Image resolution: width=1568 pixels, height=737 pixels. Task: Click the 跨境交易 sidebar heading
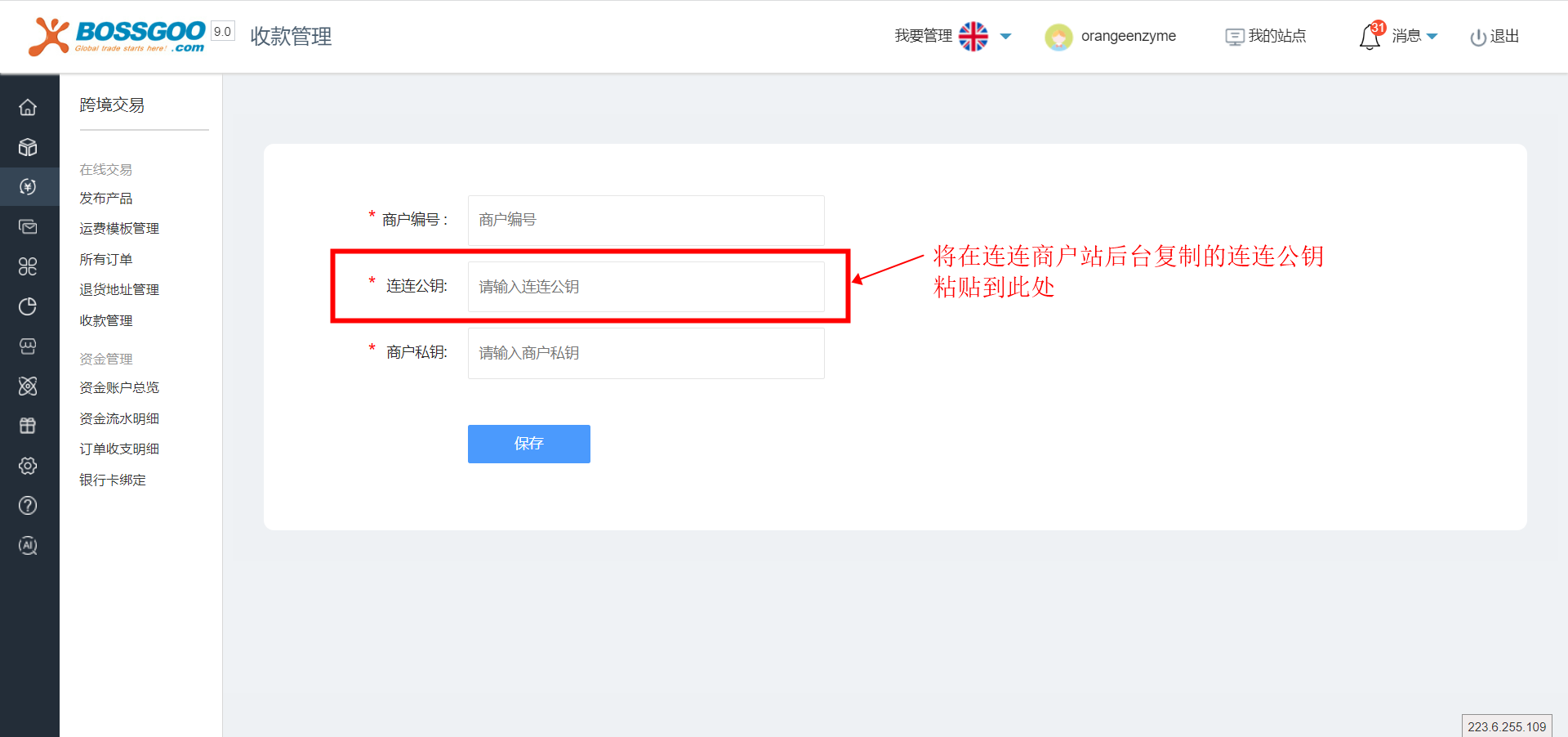[x=112, y=105]
